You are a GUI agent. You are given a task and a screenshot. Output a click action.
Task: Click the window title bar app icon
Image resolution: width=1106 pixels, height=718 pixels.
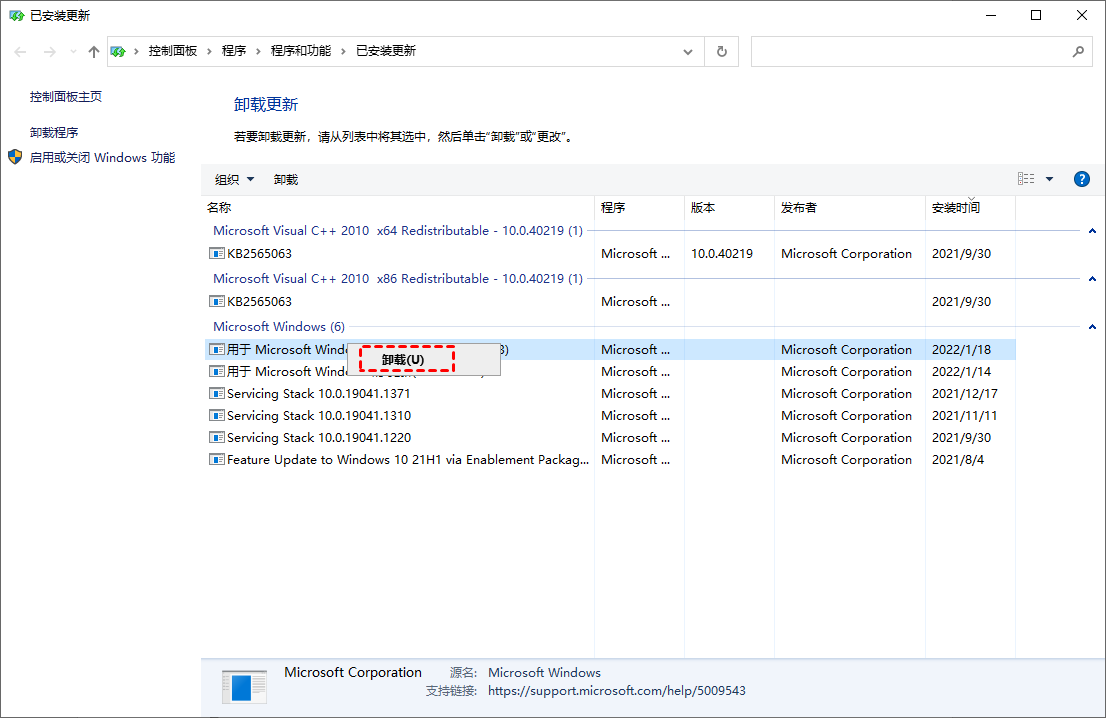pos(16,16)
